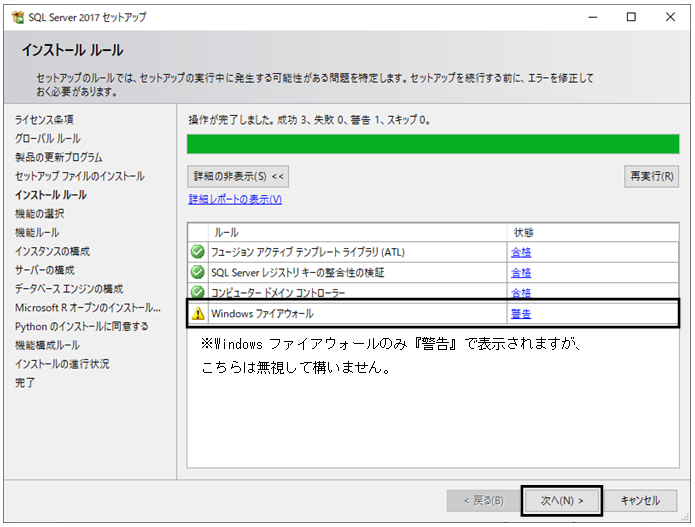Select データベース エンジンの構成 step

point(69,289)
